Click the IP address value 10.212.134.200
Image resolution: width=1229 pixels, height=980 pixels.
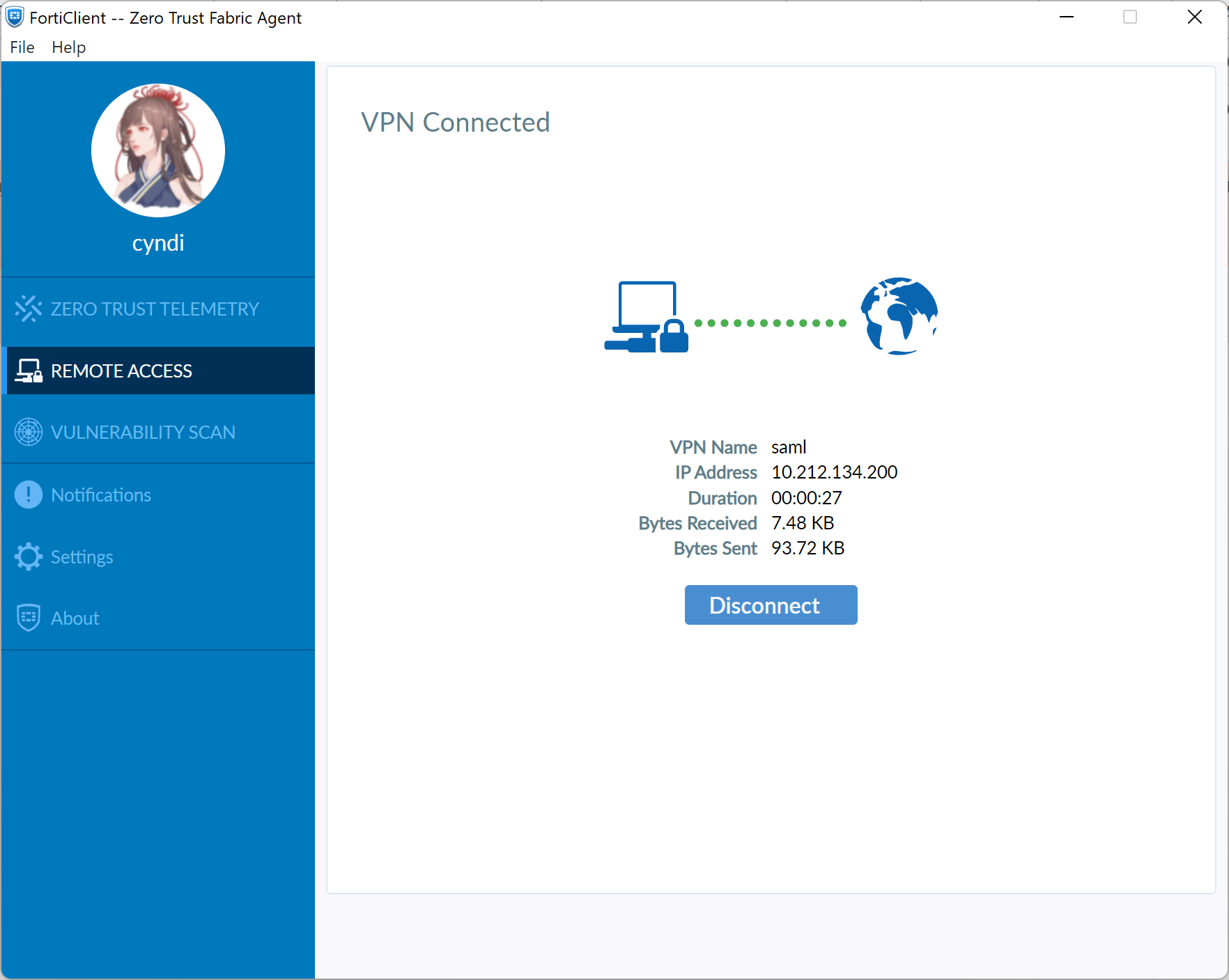(x=834, y=472)
